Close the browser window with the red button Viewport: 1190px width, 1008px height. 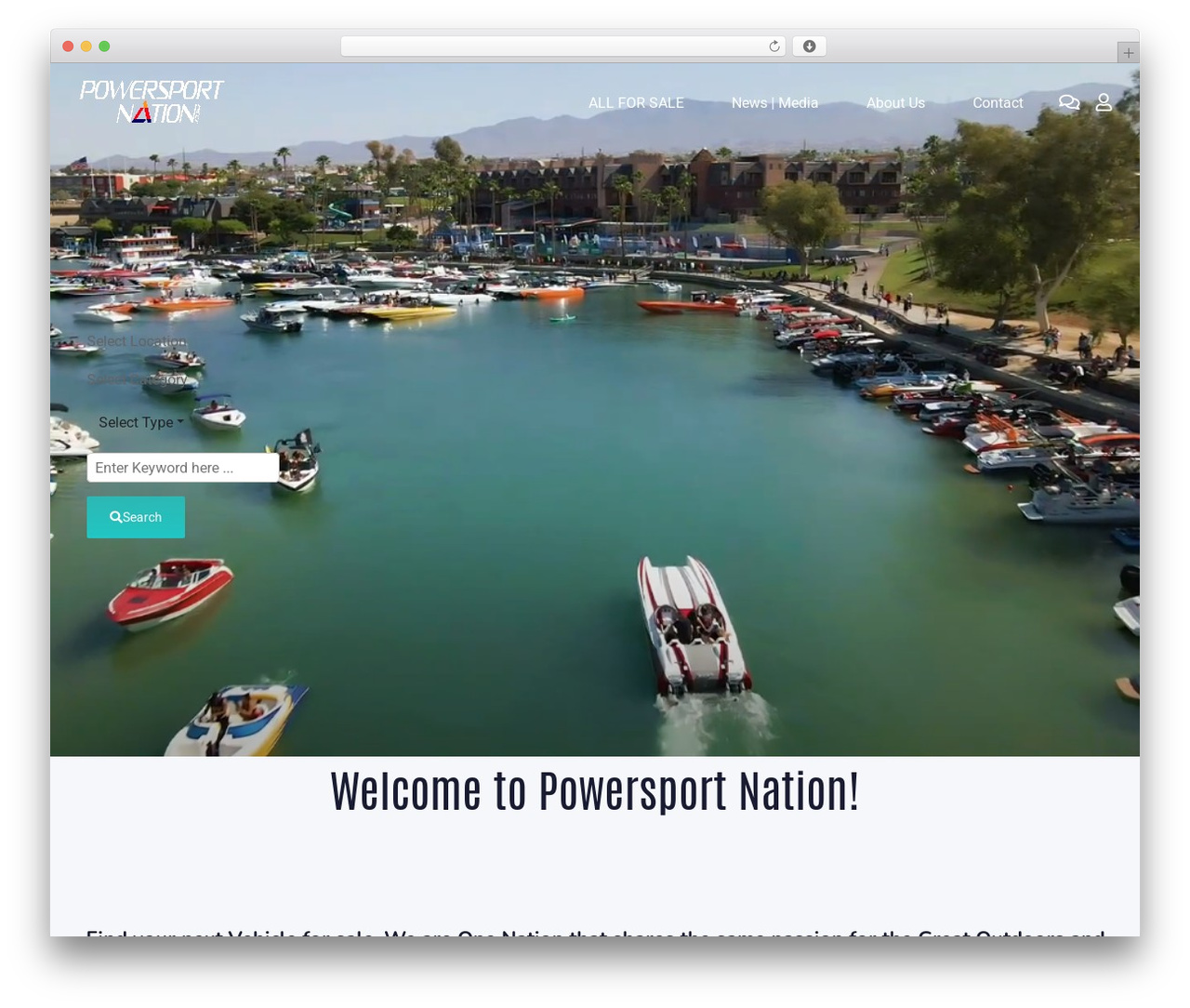pyautogui.click(x=68, y=46)
